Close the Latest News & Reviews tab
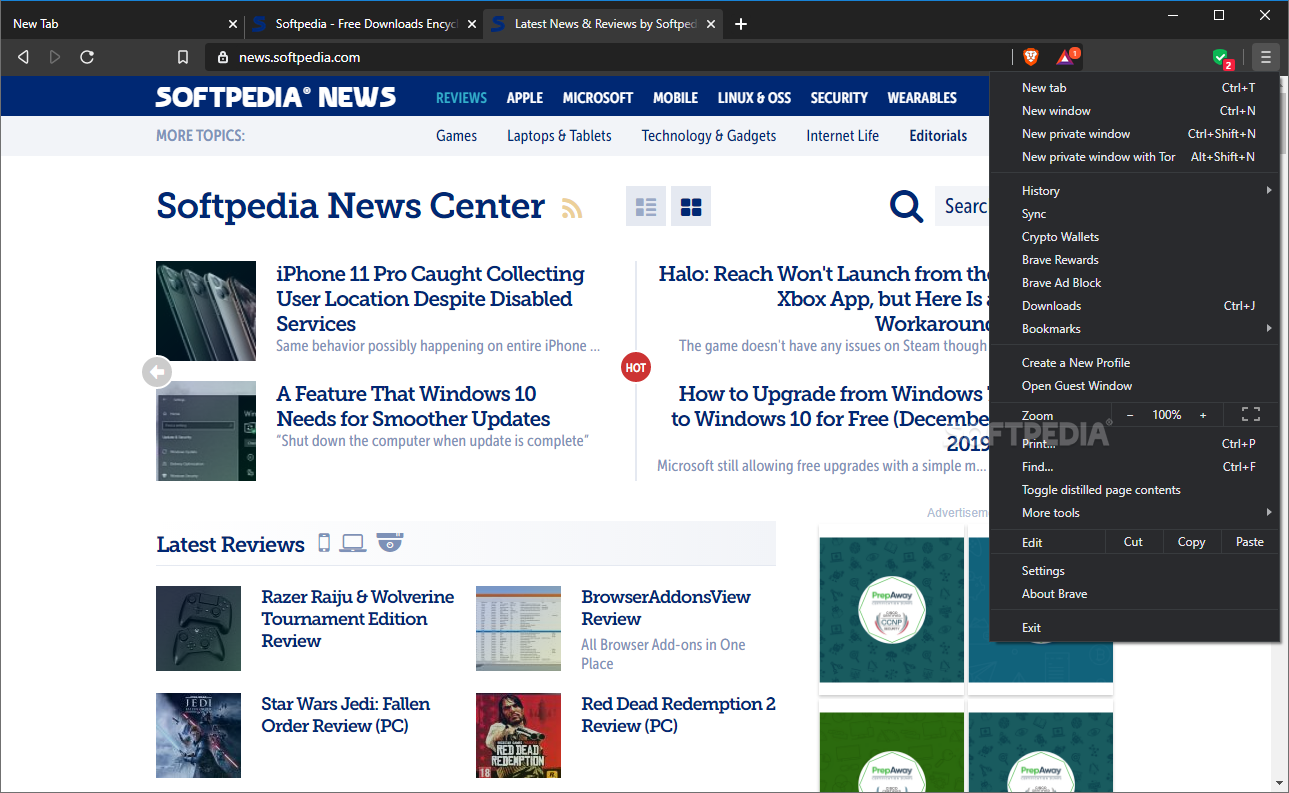Image resolution: width=1289 pixels, height=793 pixels. pyautogui.click(x=711, y=24)
